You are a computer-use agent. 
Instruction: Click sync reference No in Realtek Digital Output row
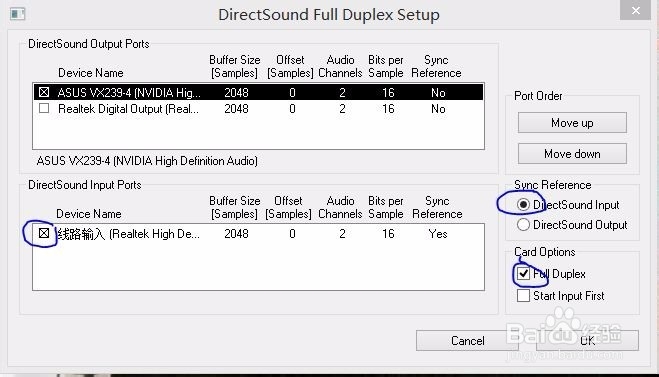pos(438,109)
